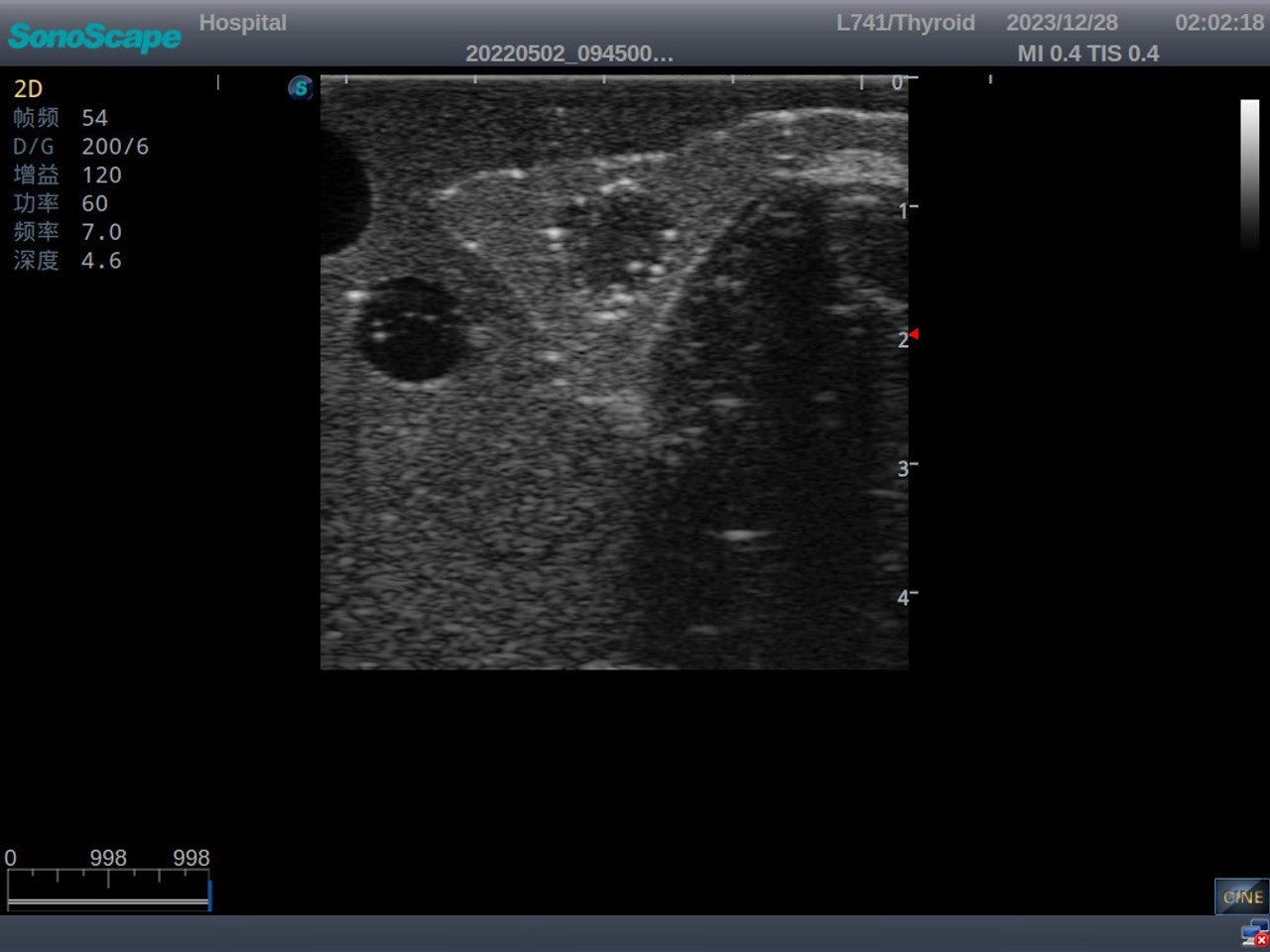This screenshot has height=952, width=1270.
Task: Select the 功率 power value 60
Action: (65, 203)
